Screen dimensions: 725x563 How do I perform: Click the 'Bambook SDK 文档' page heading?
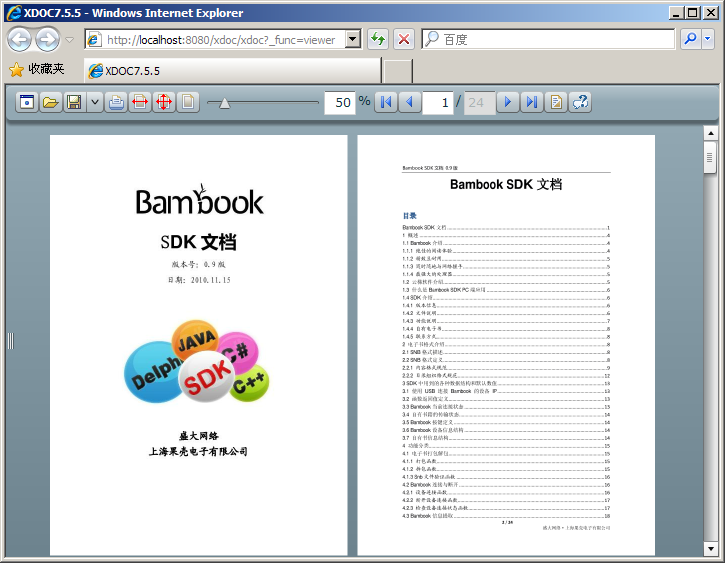(x=506, y=184)
